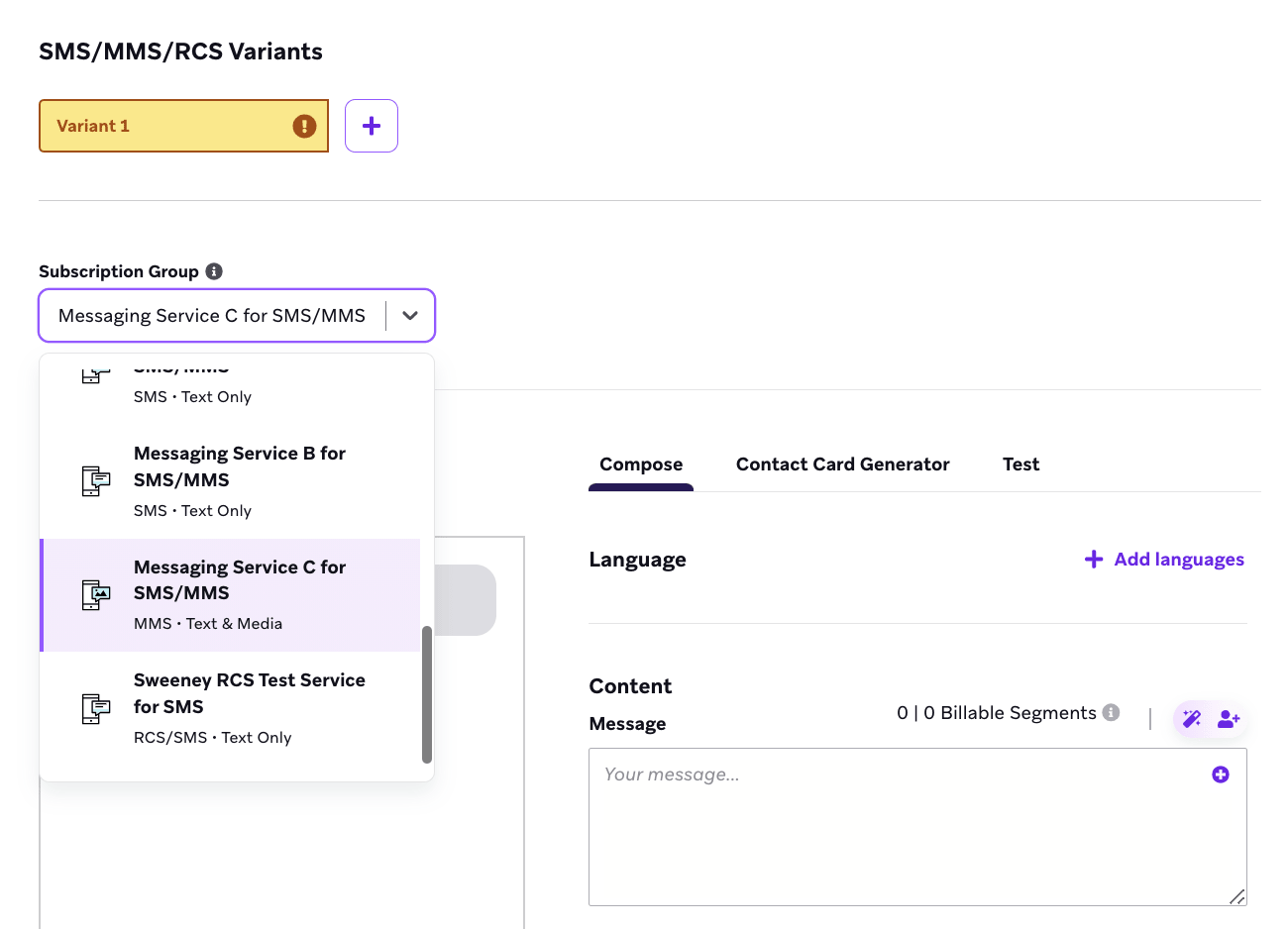Choose Sweeney RCS Test Service for SMS
Screen dimensions: 1288x929
click(230, 708)
